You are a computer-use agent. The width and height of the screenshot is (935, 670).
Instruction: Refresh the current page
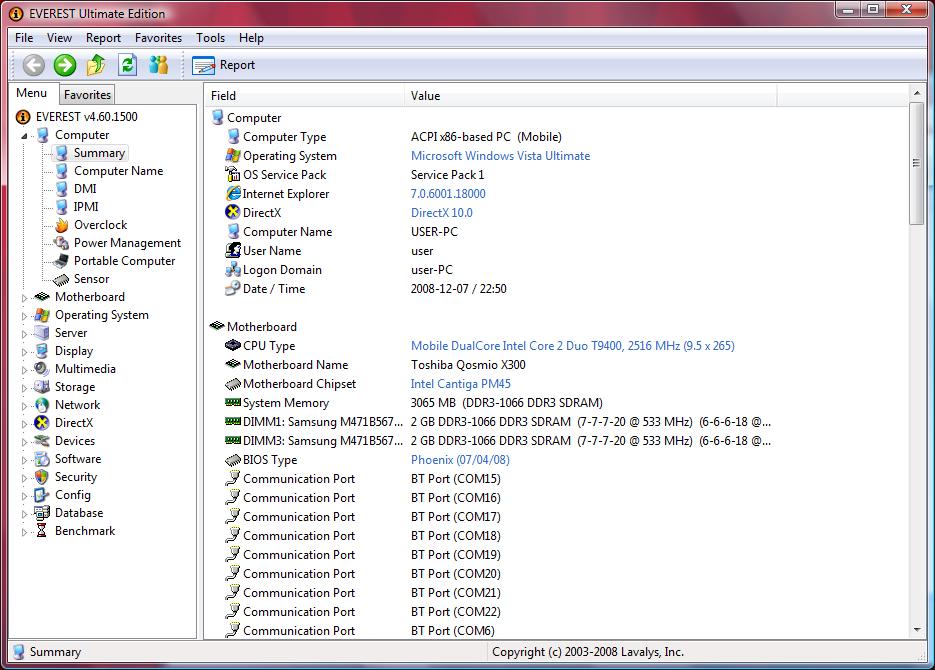(x=128, y=65)
